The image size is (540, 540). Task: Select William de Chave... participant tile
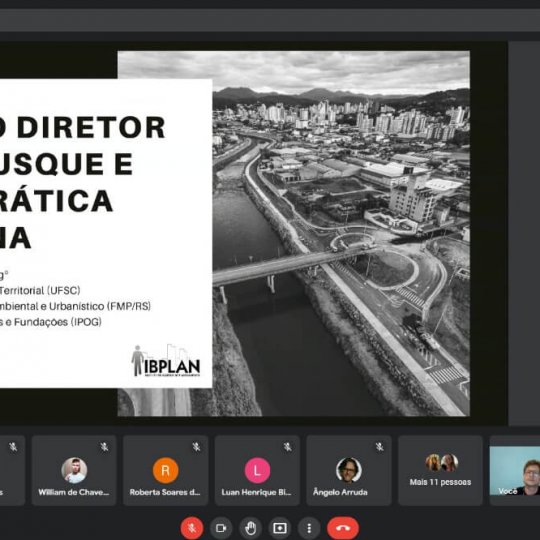pos(74,470)
